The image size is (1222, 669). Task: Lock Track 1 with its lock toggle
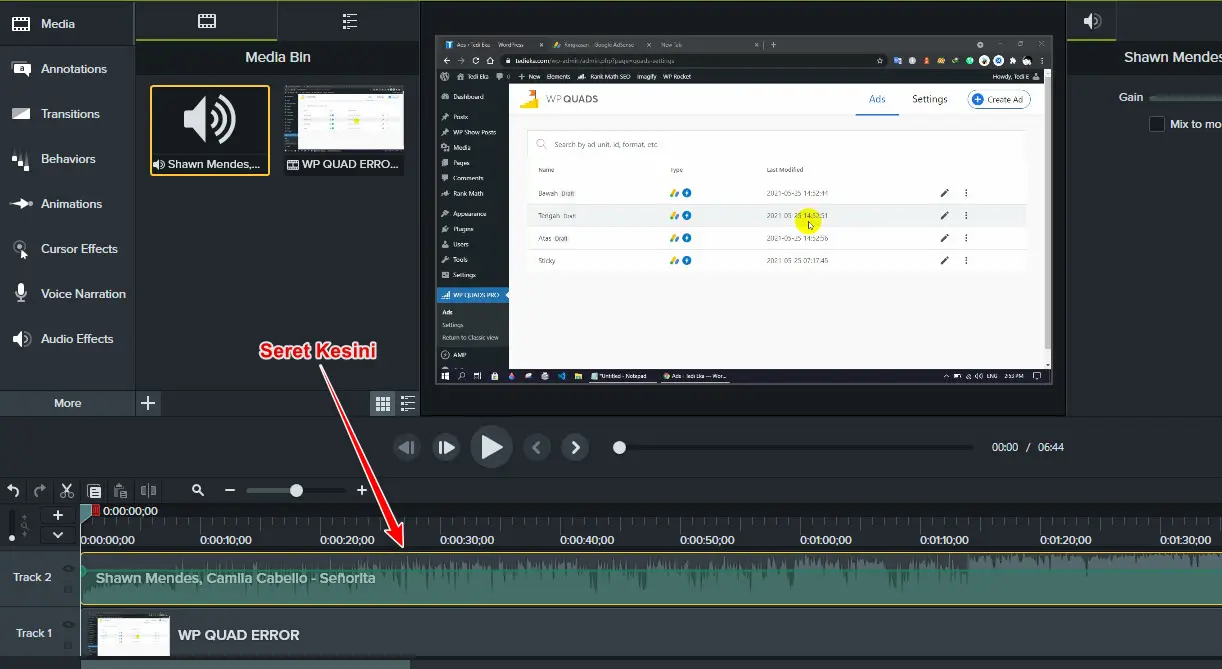(69, 645)
